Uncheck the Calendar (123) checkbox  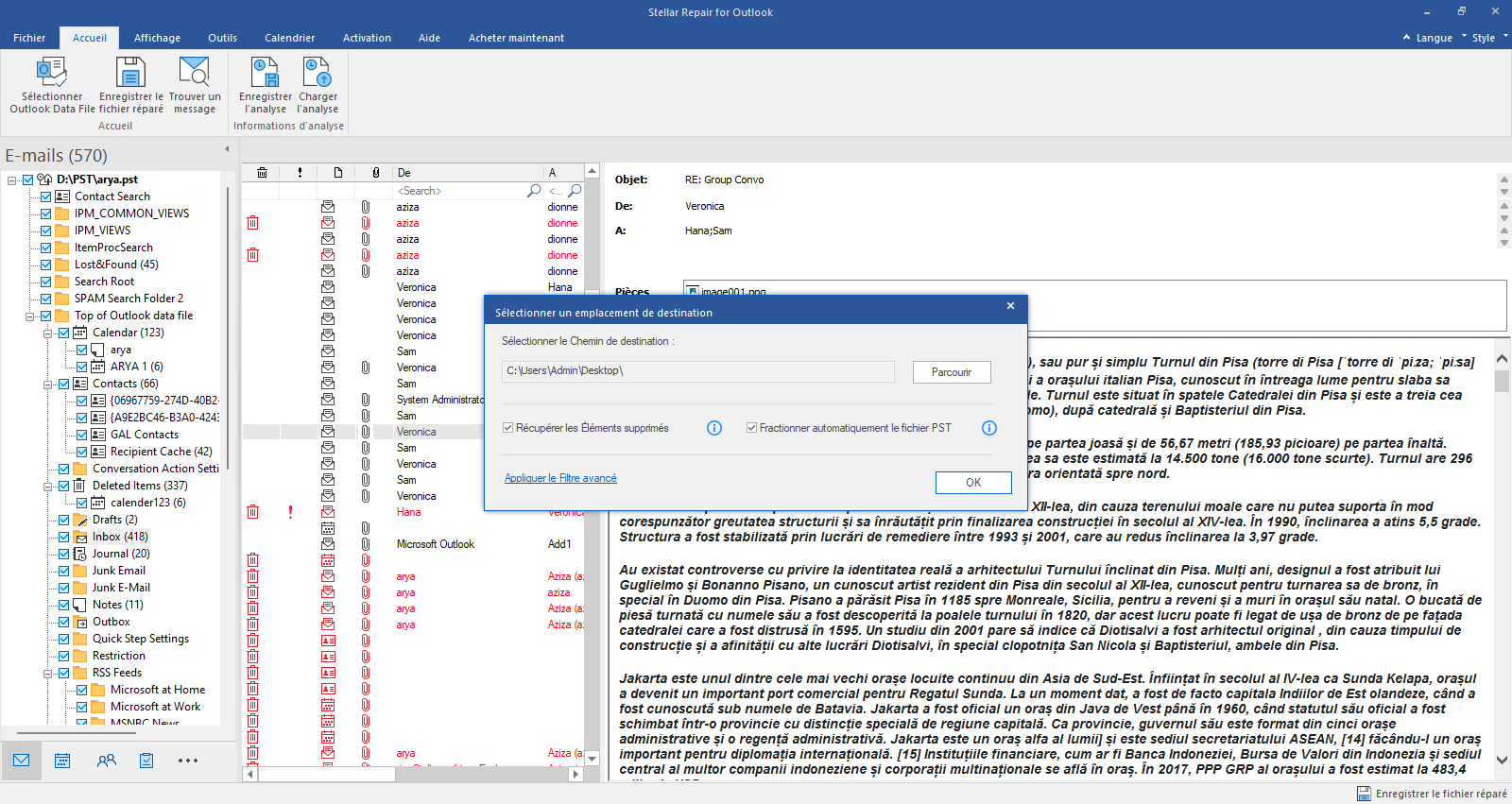[63, 333]
